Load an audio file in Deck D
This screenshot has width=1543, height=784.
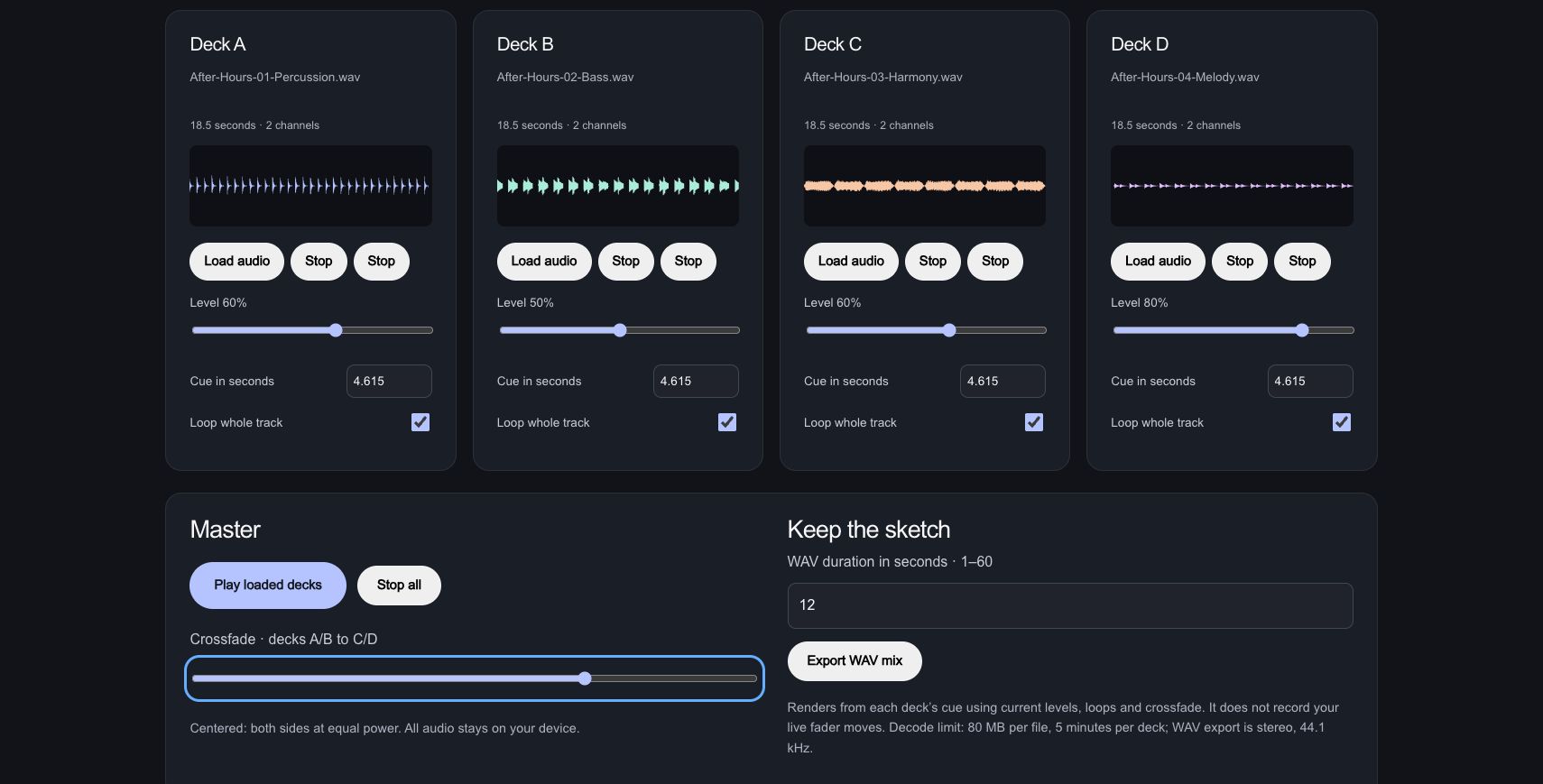coord(1158,262)
